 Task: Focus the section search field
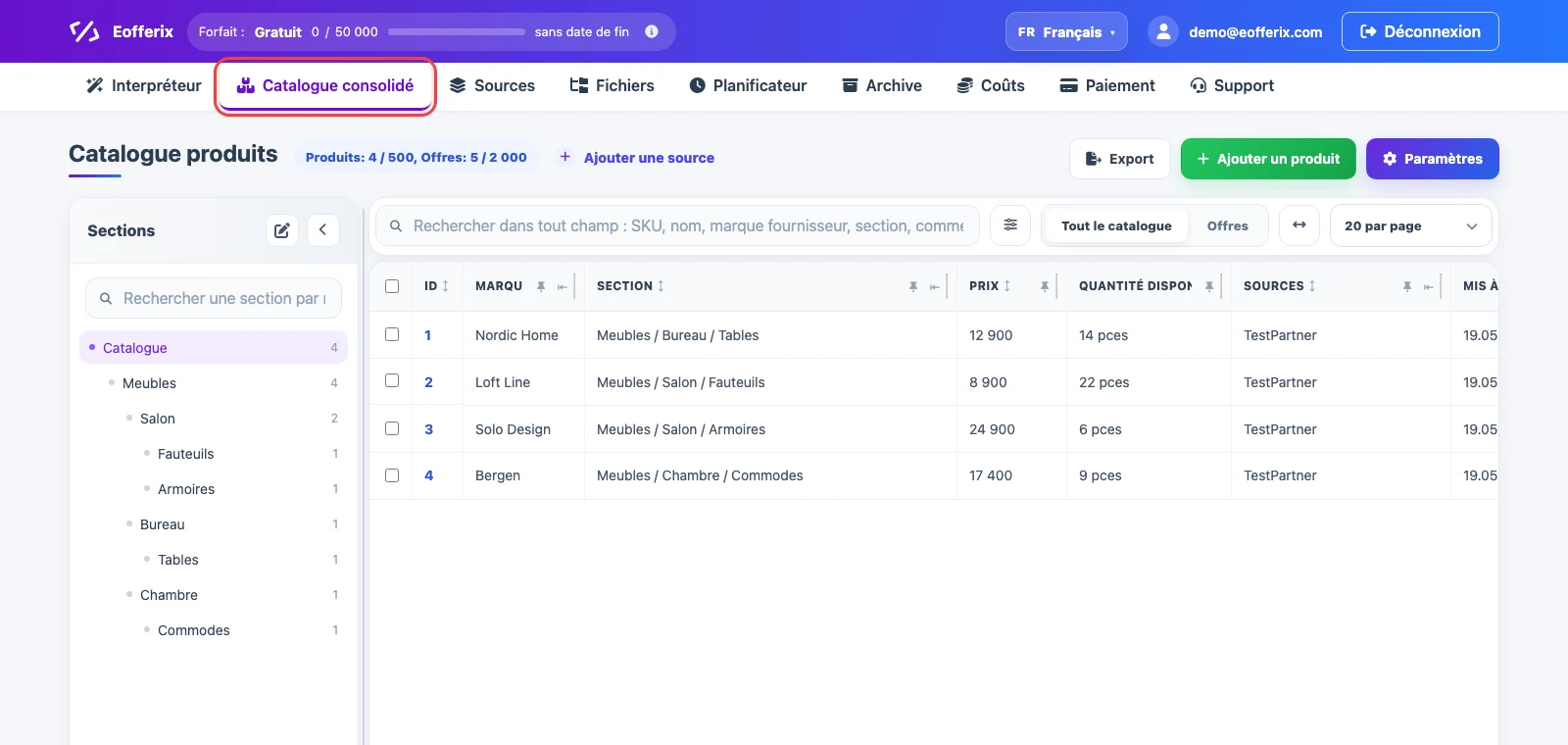[214, 298]
